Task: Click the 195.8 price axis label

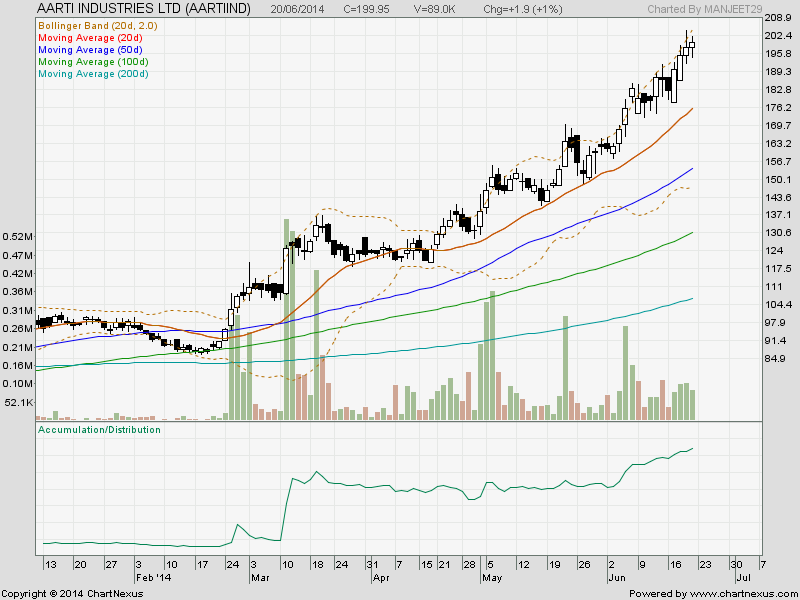Action: pos(777,54)
